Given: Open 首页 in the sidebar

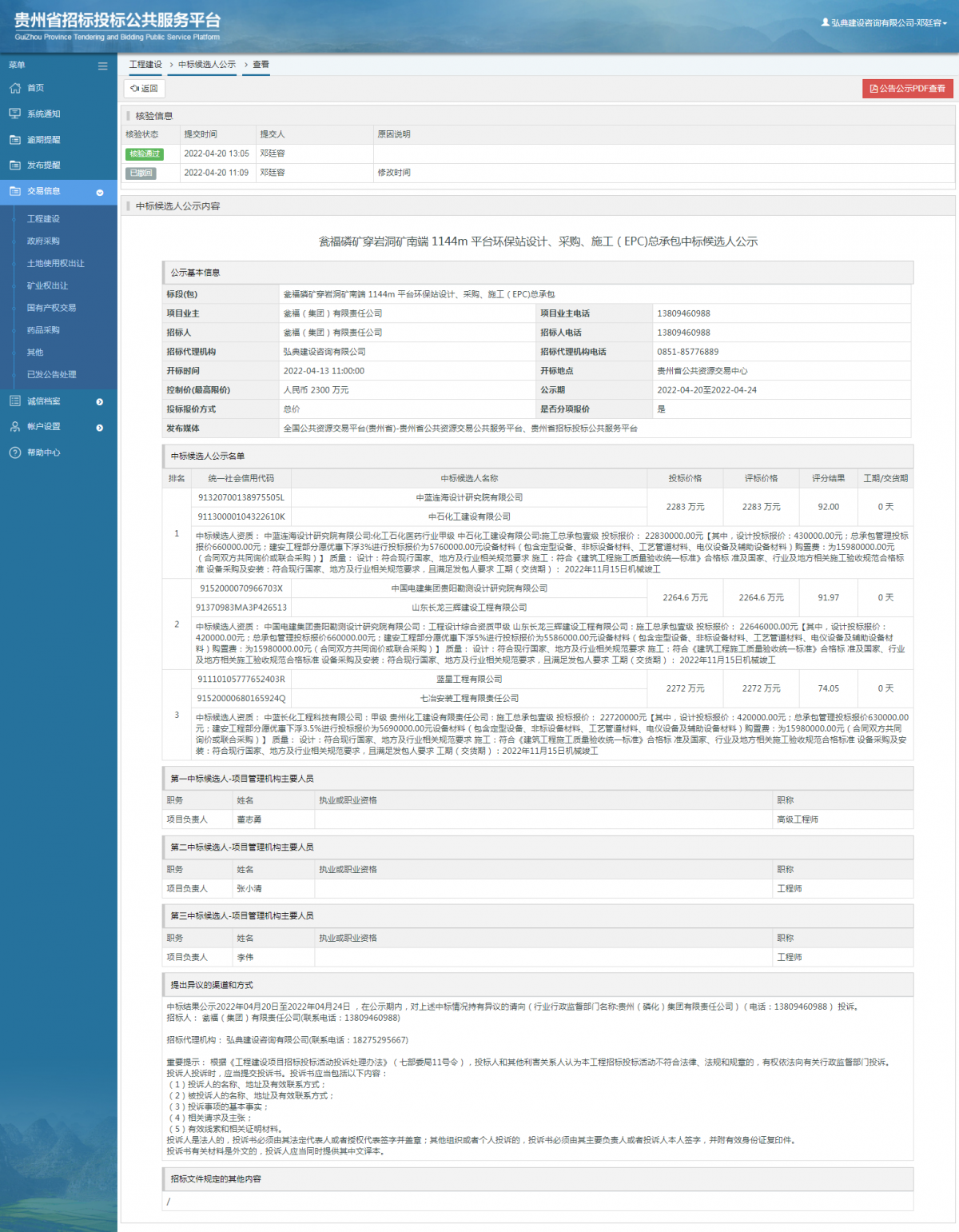Looking at the screenshot, I should 36,88.
